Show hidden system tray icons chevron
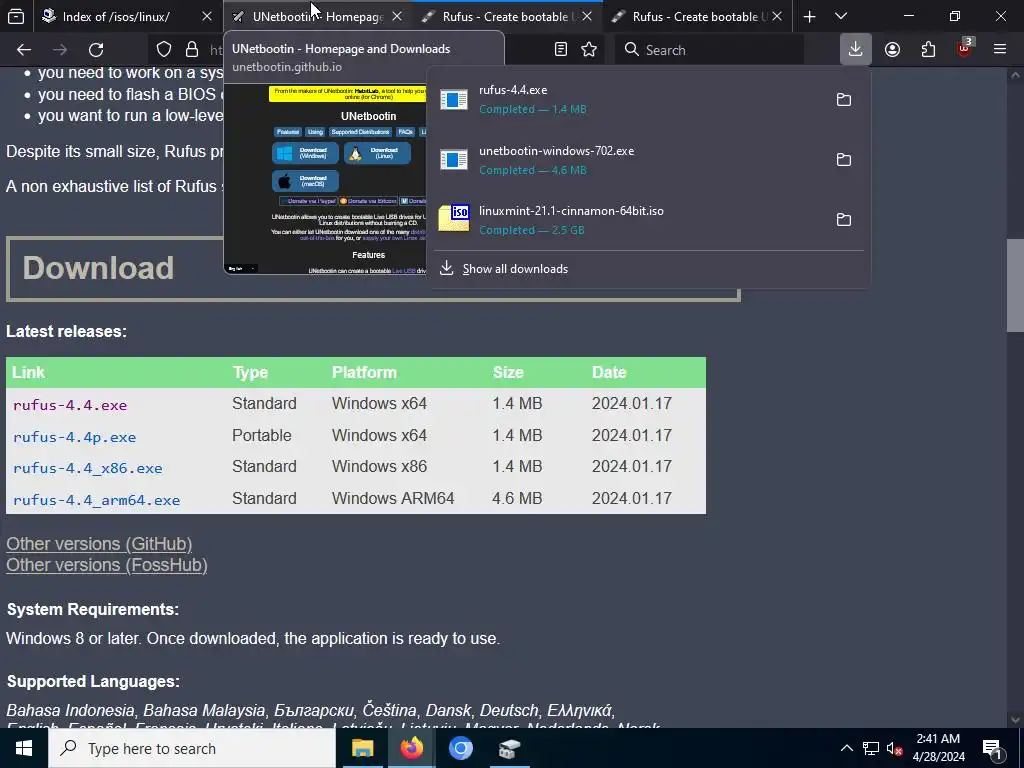 846,748
